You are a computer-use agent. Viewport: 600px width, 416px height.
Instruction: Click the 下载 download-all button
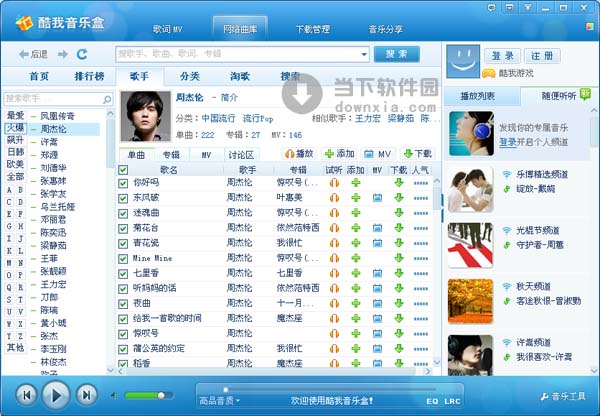pyautogui.click(x=417, y=154)
